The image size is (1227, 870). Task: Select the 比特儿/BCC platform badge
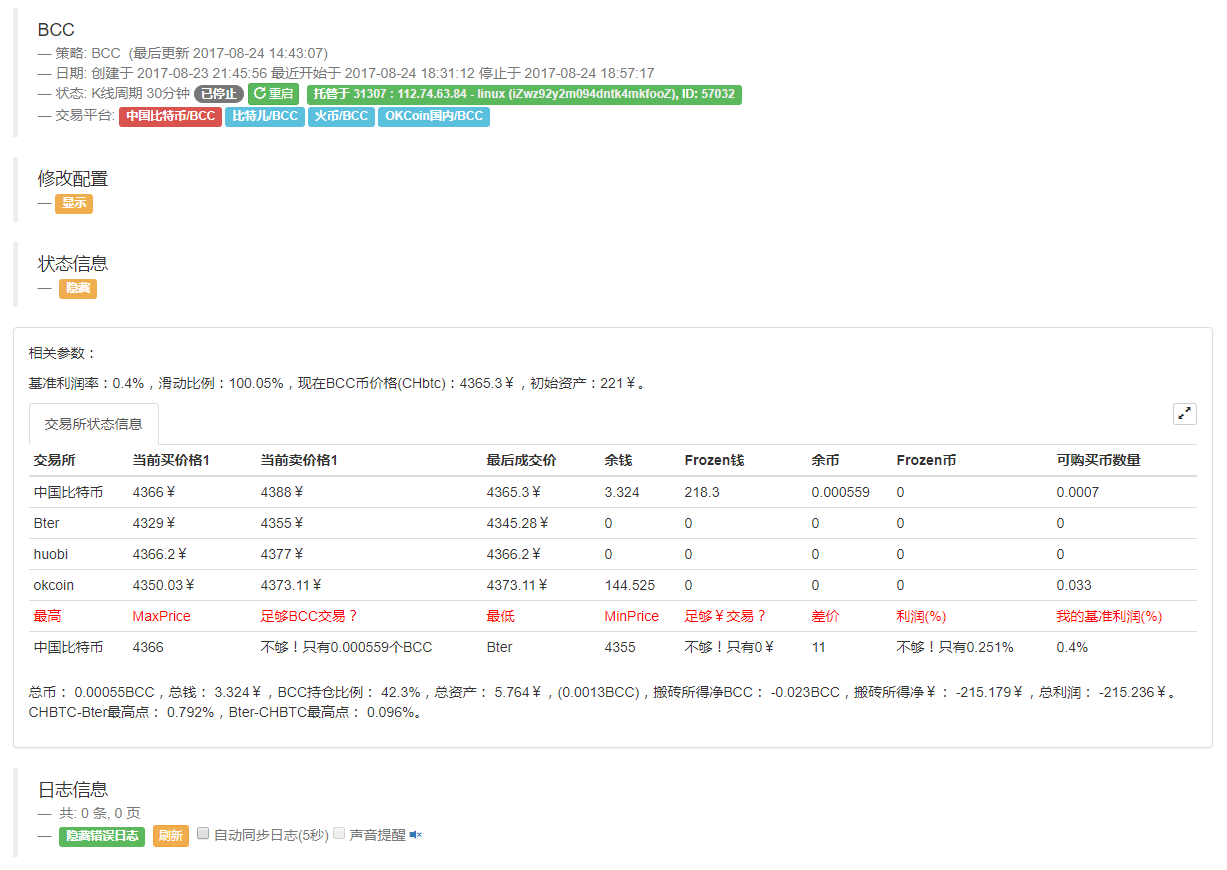pyautogui.click(x=265, y=116)
